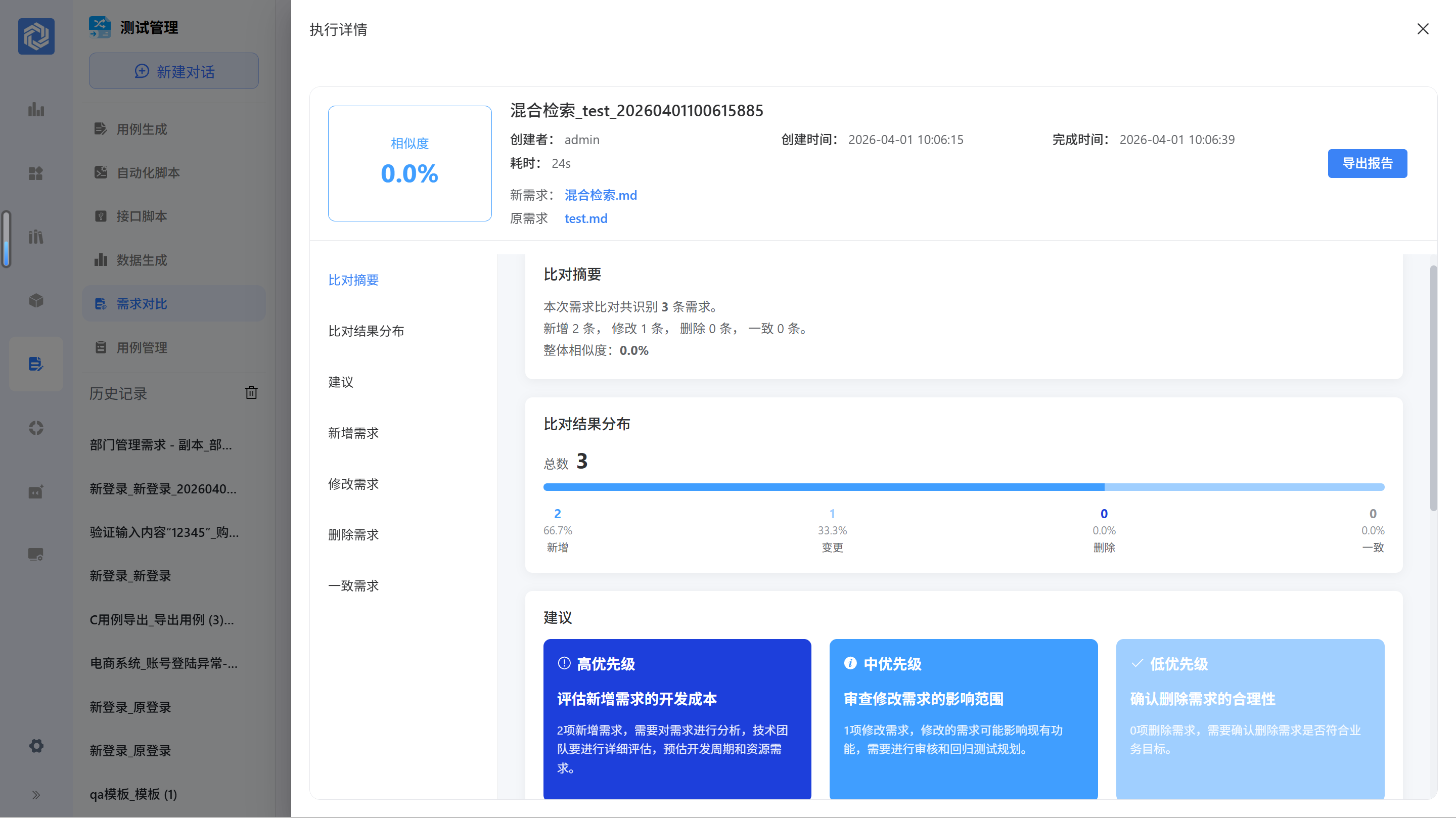
Task: Click 新建对话 button
Action: click(173, 71)
